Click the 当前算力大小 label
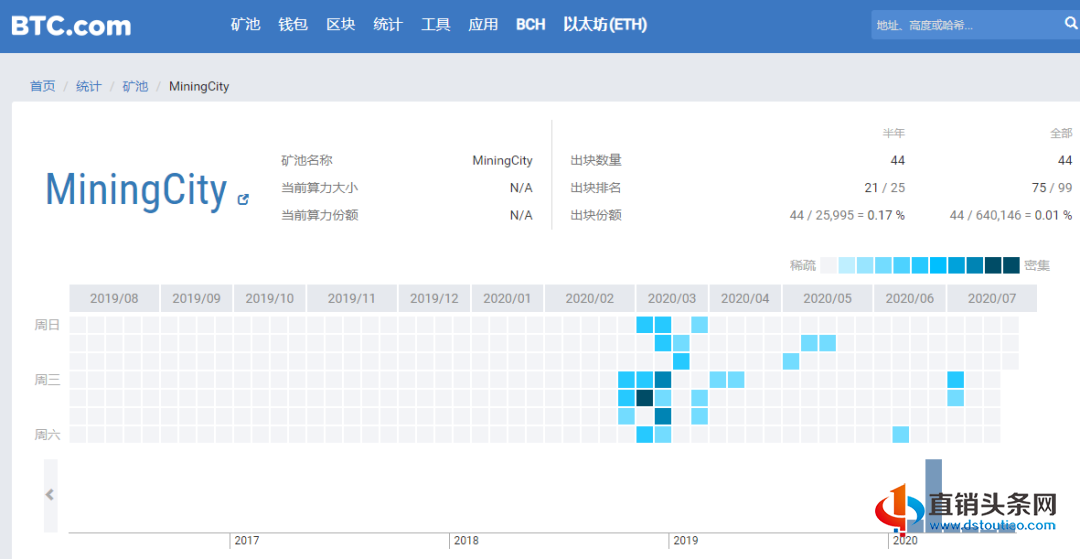The image size is (1080, 559). (320, 188)
